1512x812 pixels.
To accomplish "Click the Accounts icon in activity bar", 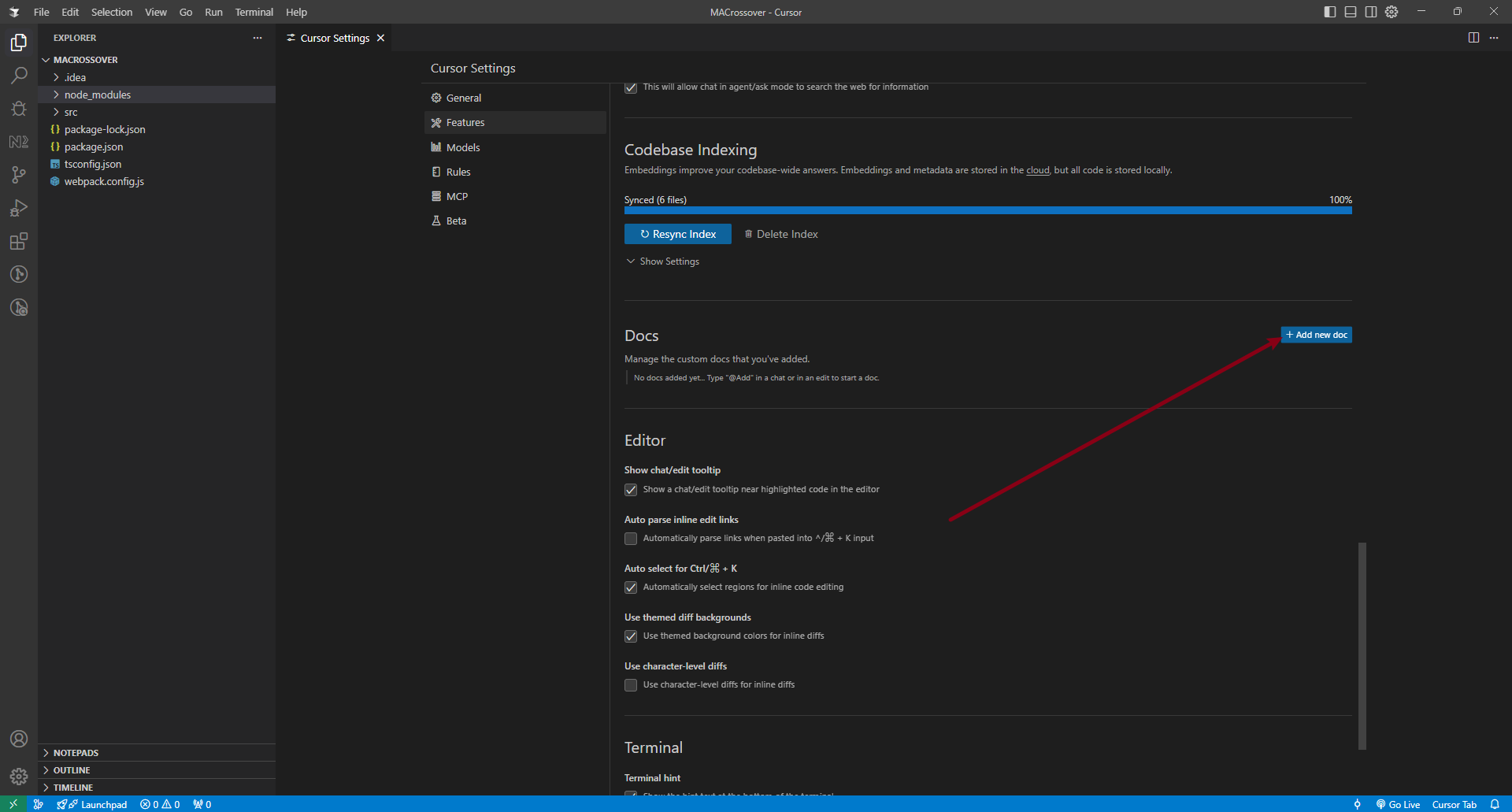I will pos(19,739).
